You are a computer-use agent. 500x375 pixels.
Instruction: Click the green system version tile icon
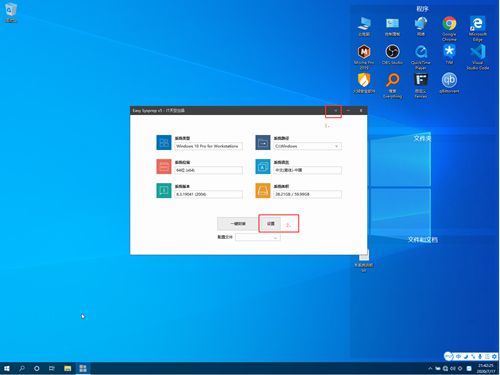(164, 191)
